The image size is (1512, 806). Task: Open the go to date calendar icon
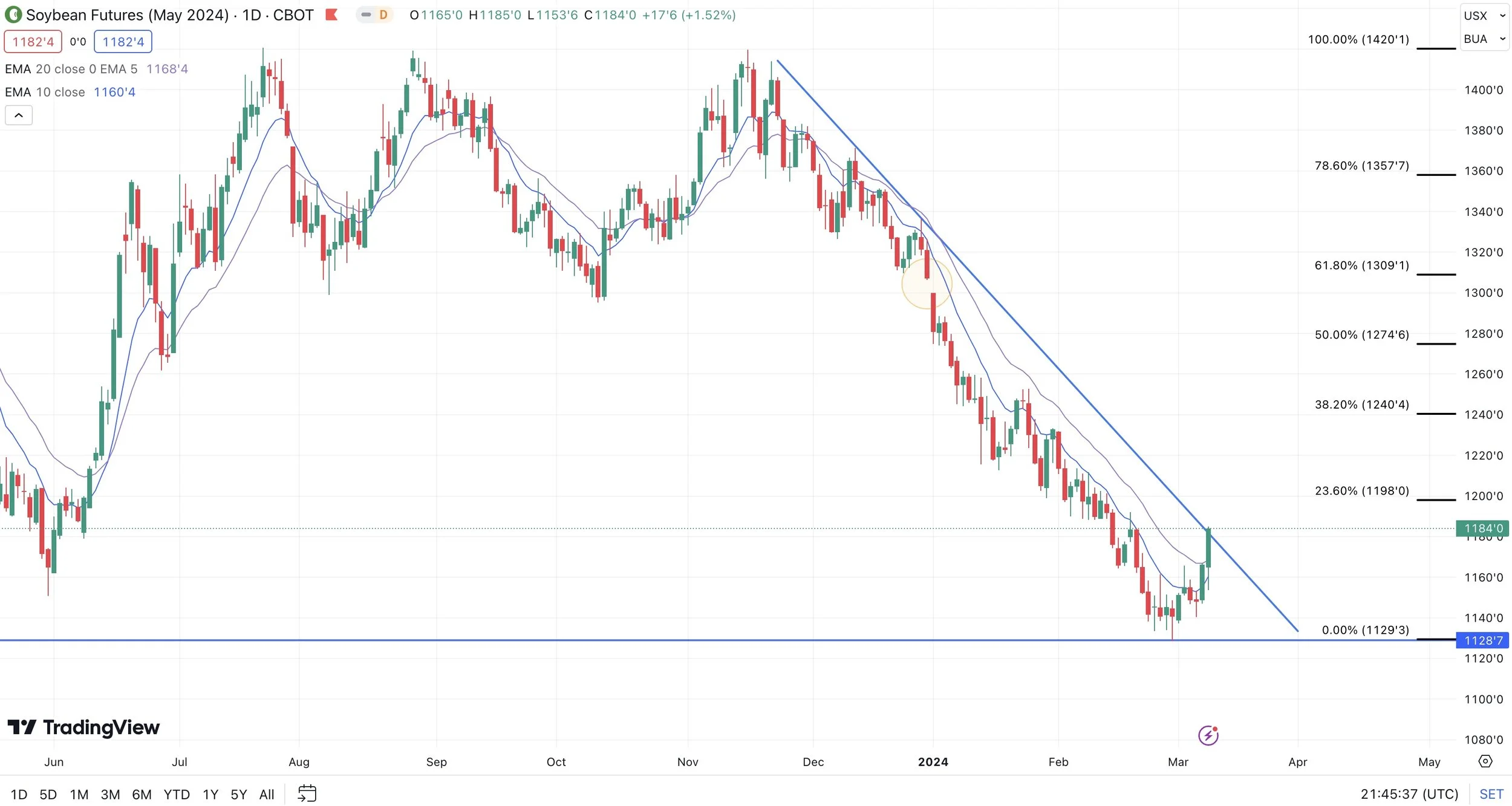[x=307, y=793]
